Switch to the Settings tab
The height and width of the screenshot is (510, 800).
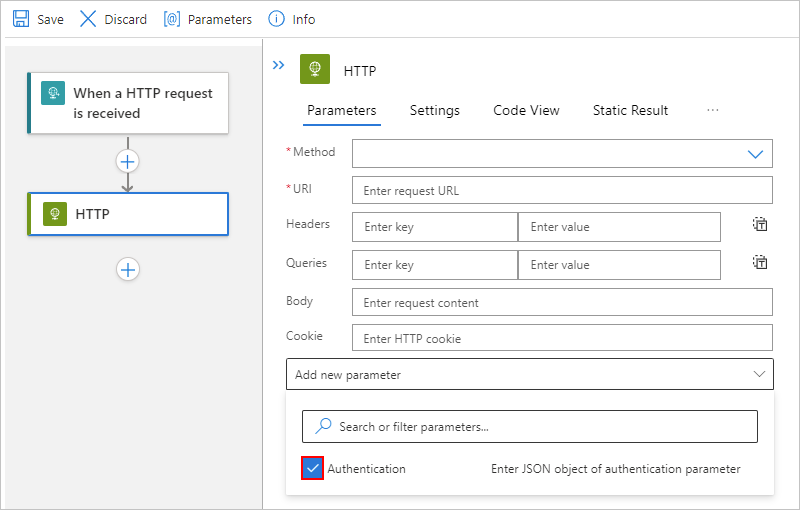pos(434,110)
